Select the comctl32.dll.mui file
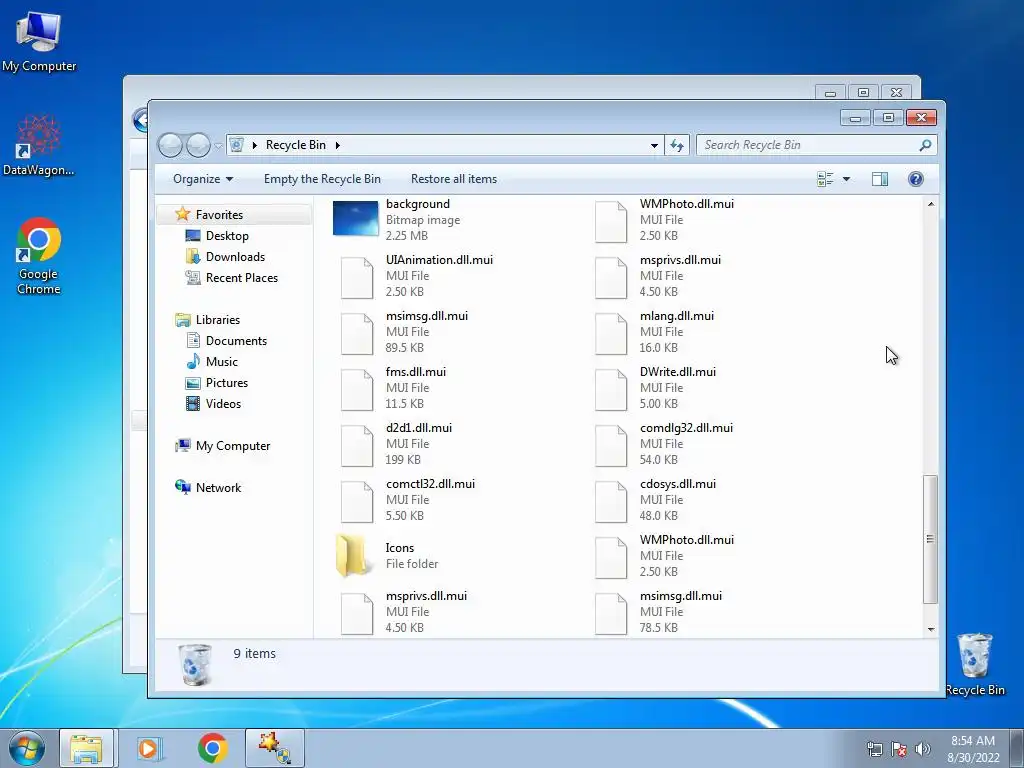This screenshot has width=1024, height=768. click(x=408, y=500)
